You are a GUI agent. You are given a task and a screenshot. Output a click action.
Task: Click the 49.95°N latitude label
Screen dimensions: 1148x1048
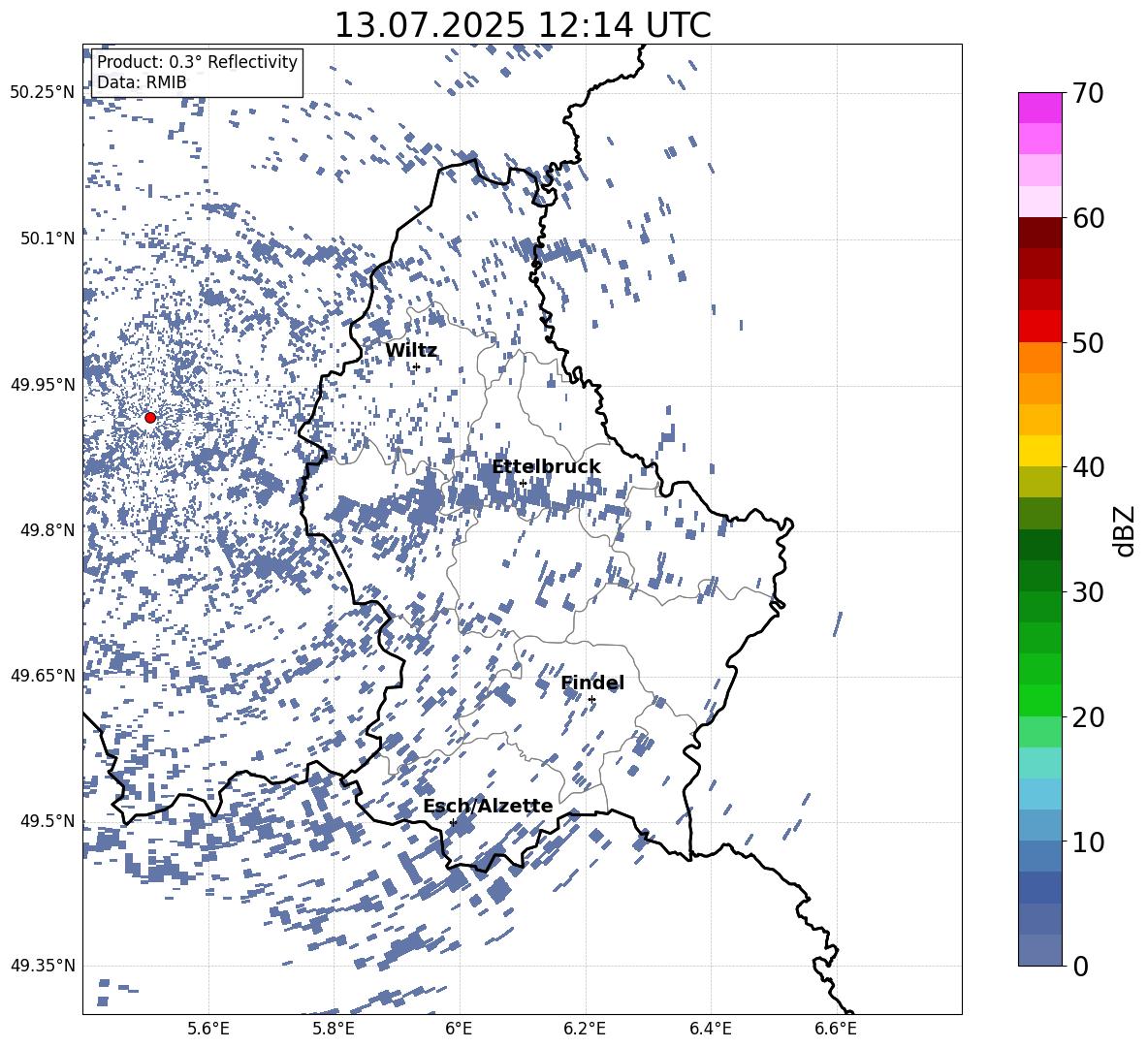pos(43,384)
